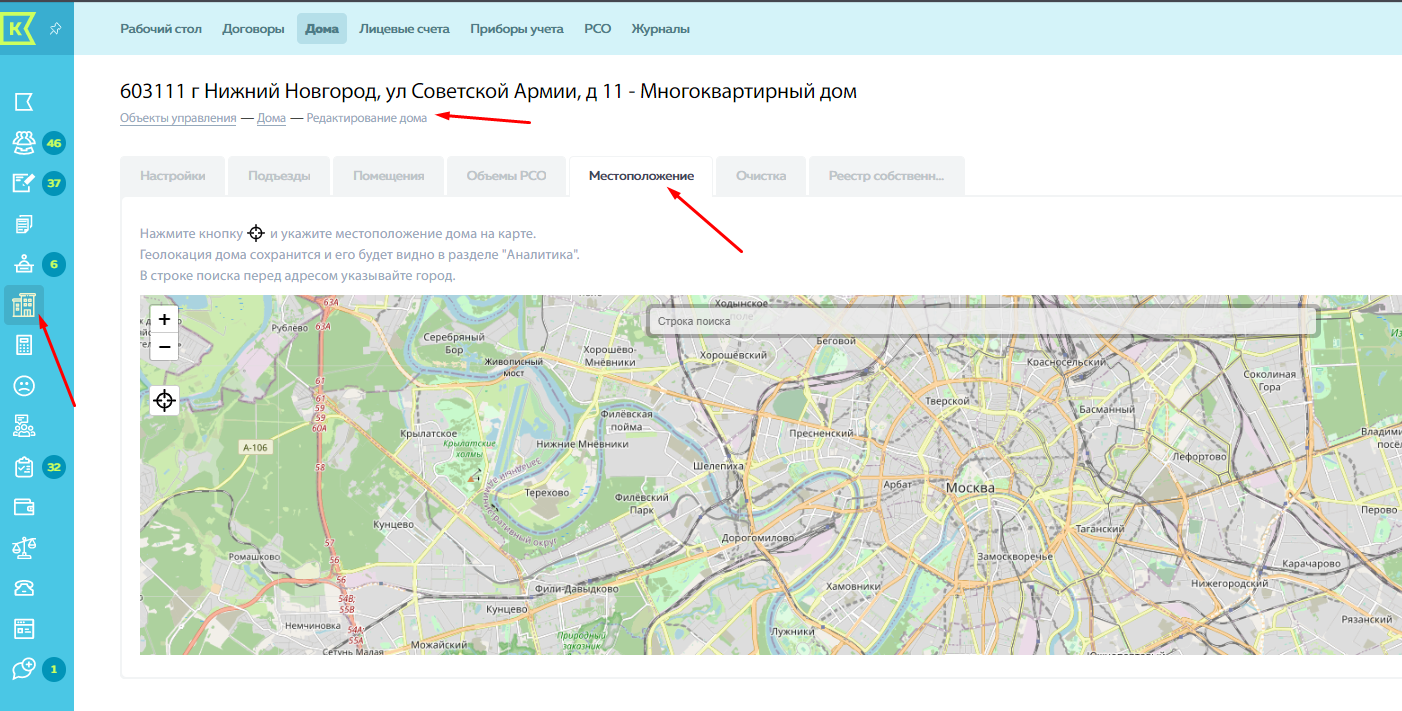This screenshot has height=711, width=1402.
Task: Follow the Объекты управления breadcrumb link
Action: [x=178, y=118]
